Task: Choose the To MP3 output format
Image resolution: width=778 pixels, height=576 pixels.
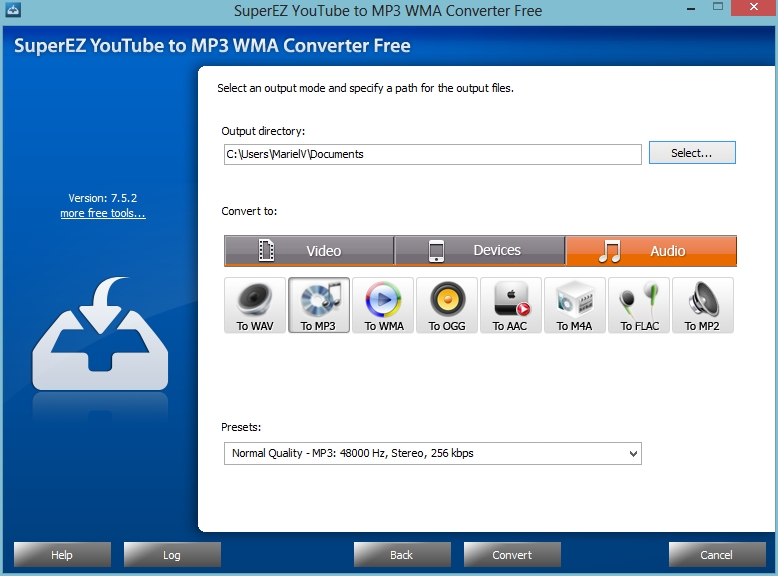Action: (319, 305)
